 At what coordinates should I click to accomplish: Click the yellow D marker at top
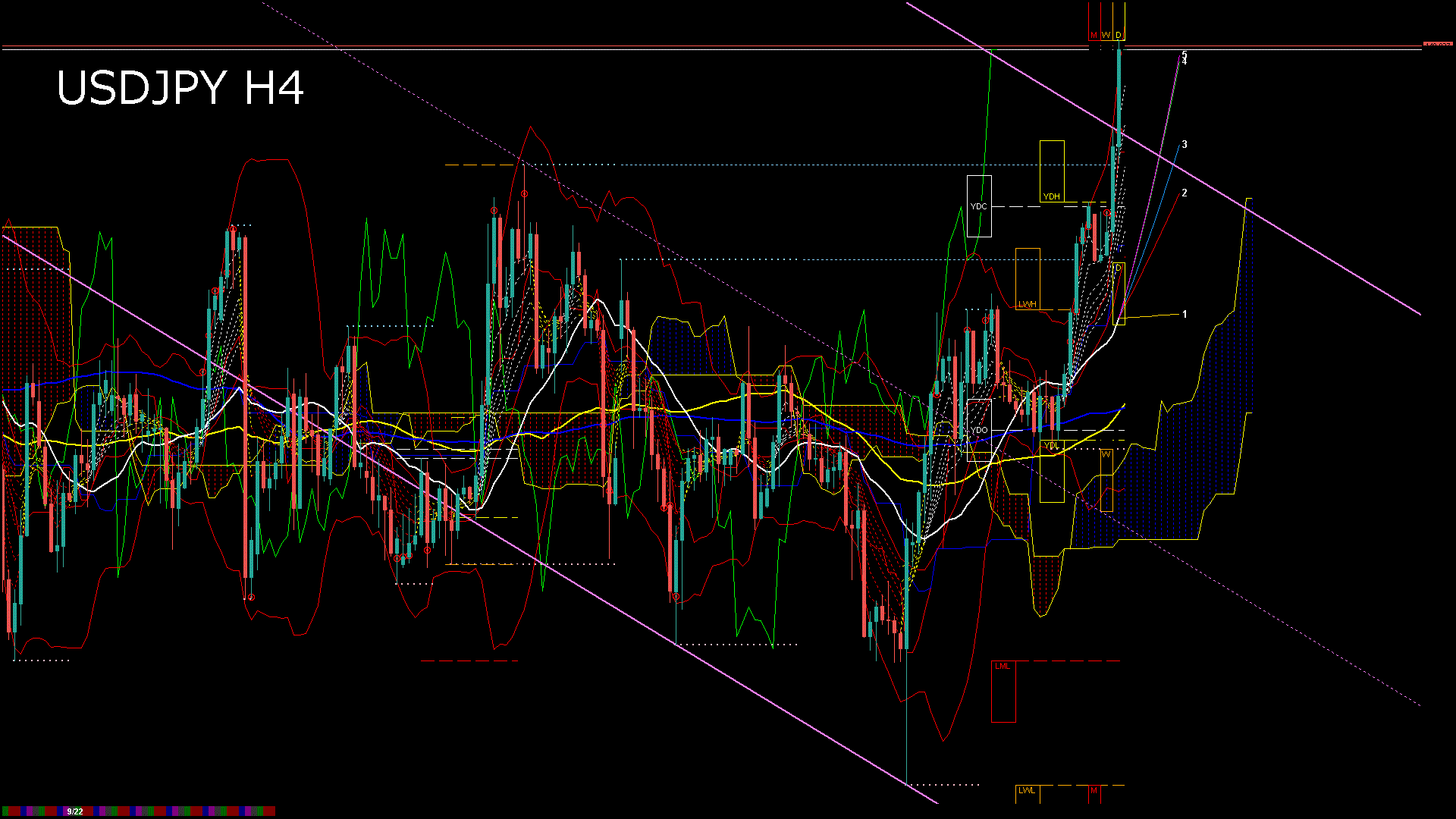(x=1119, y=35)
